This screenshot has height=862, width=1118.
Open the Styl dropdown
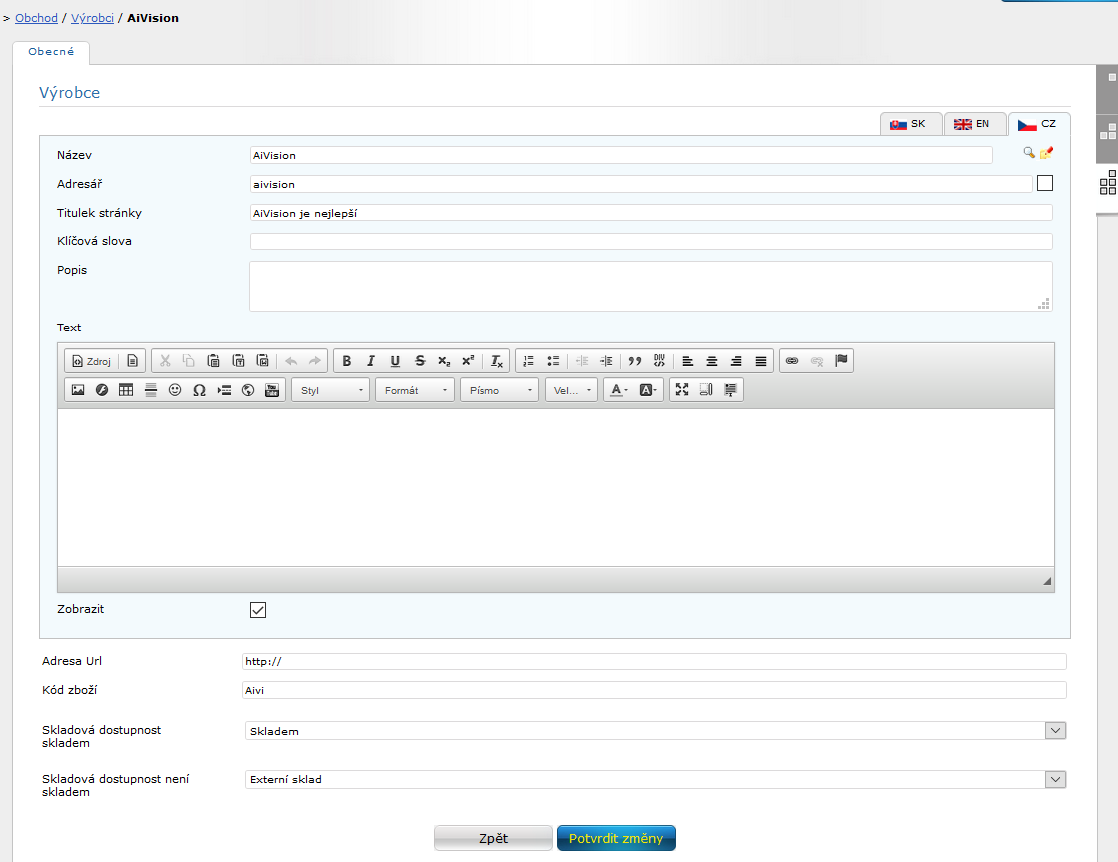click(x=331, y=390)
